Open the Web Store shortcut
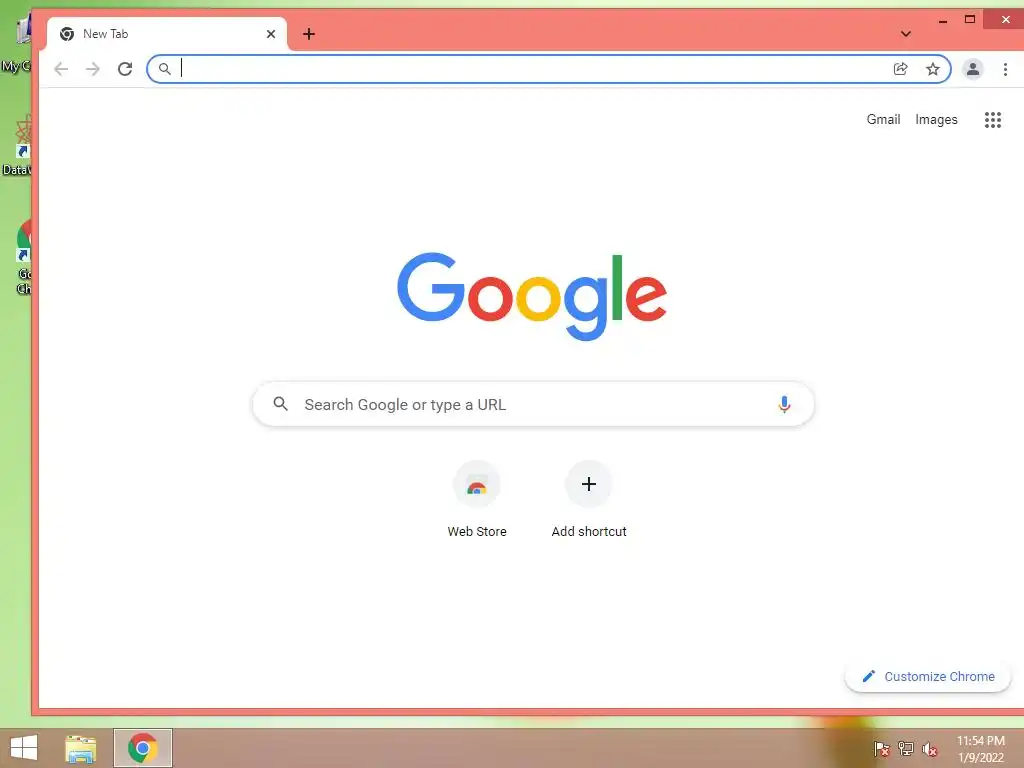Image resolution: width=1024 pixels, height=768 pixels. coord(477,500)
